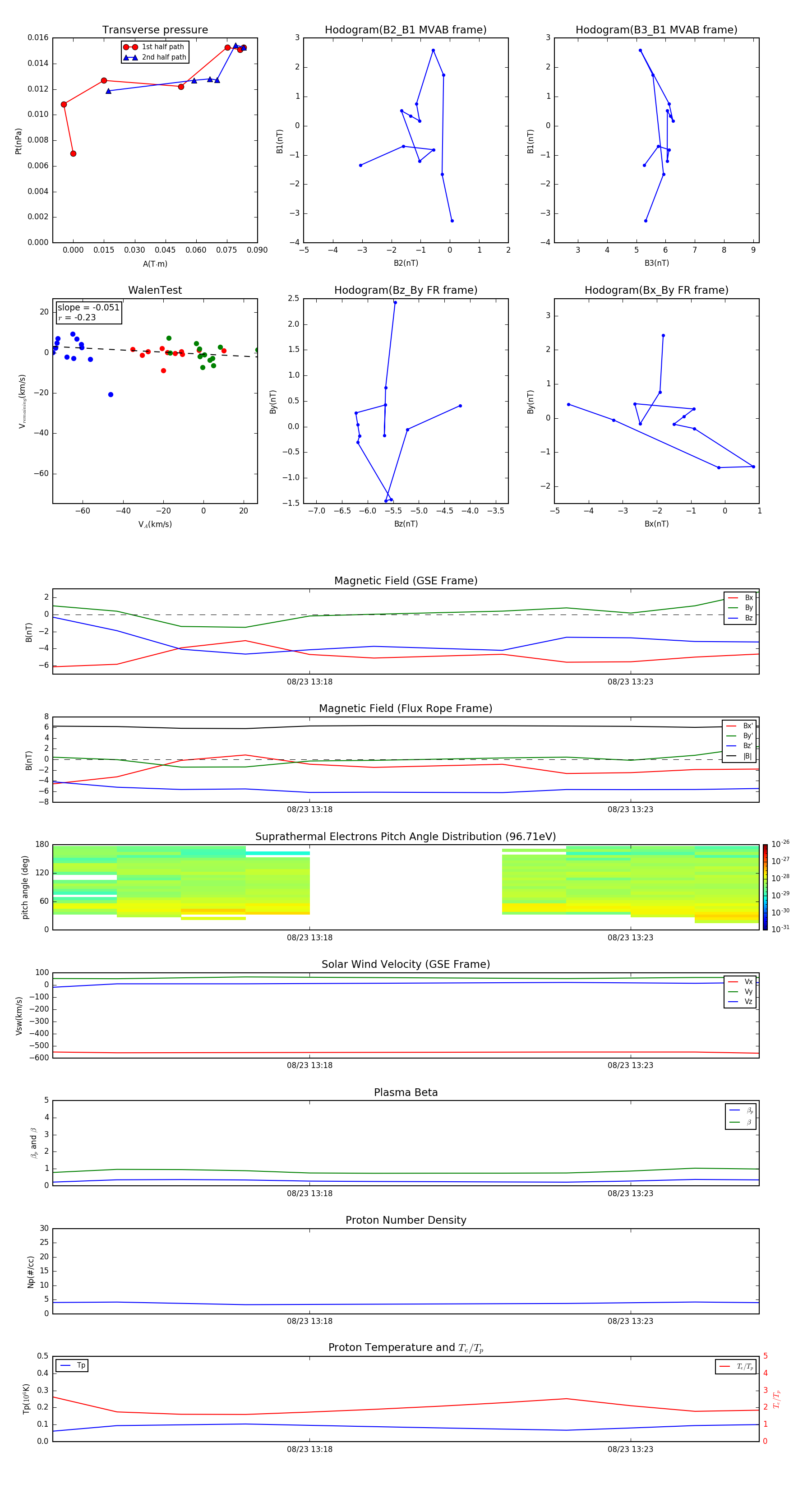Select the "Tp" legend entry
Image resolution: width=812 pixels, height=1489 pixels.
(72, 1365)
